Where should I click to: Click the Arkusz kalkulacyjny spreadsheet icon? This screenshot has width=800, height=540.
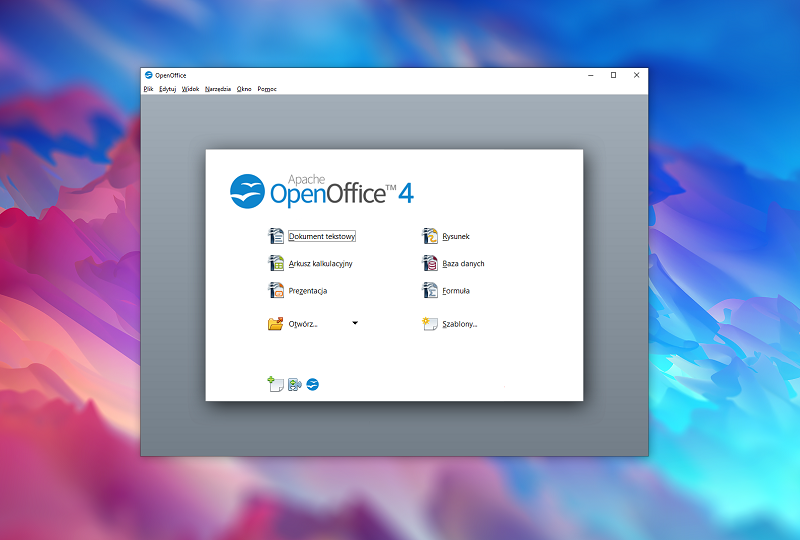(x=276, y=263)
